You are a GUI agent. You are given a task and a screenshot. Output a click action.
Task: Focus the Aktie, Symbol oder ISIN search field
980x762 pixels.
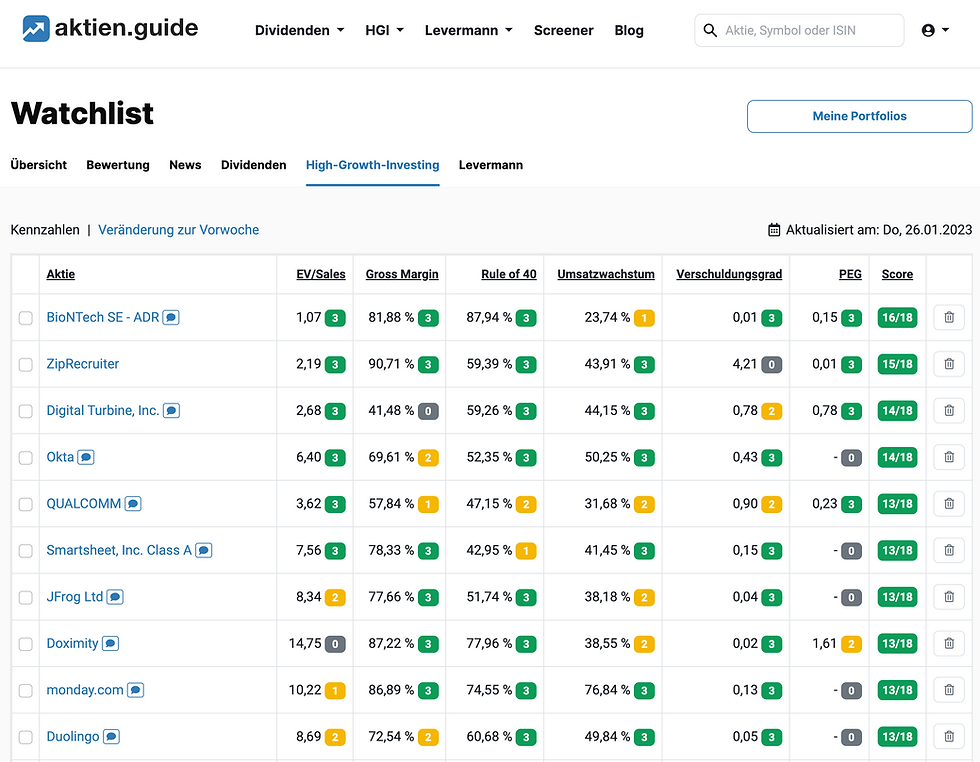point(799,30)
